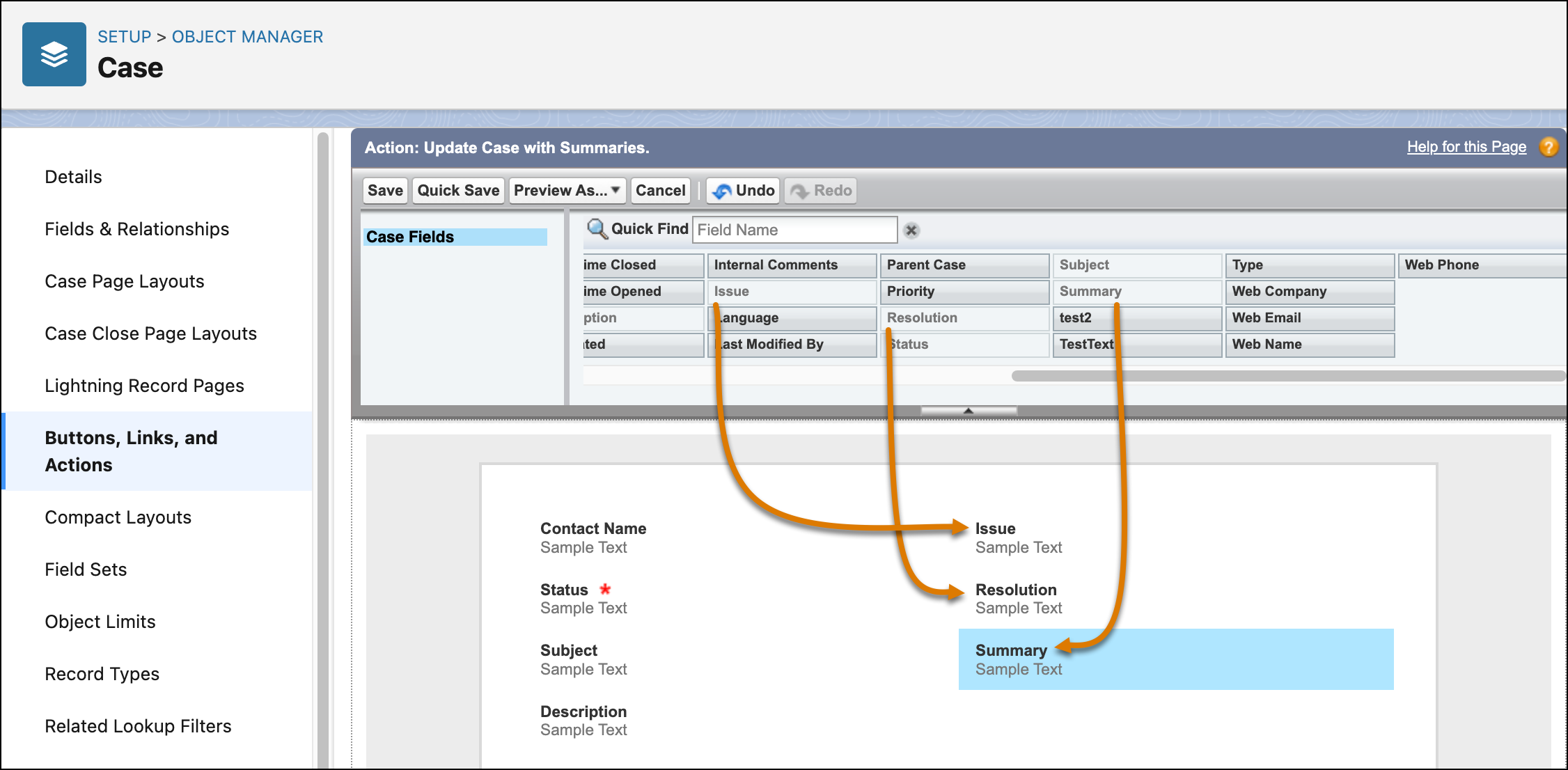Click in the Quick Find Field Name input
Screen dimensions: 1568x770
tap(794, 230)
